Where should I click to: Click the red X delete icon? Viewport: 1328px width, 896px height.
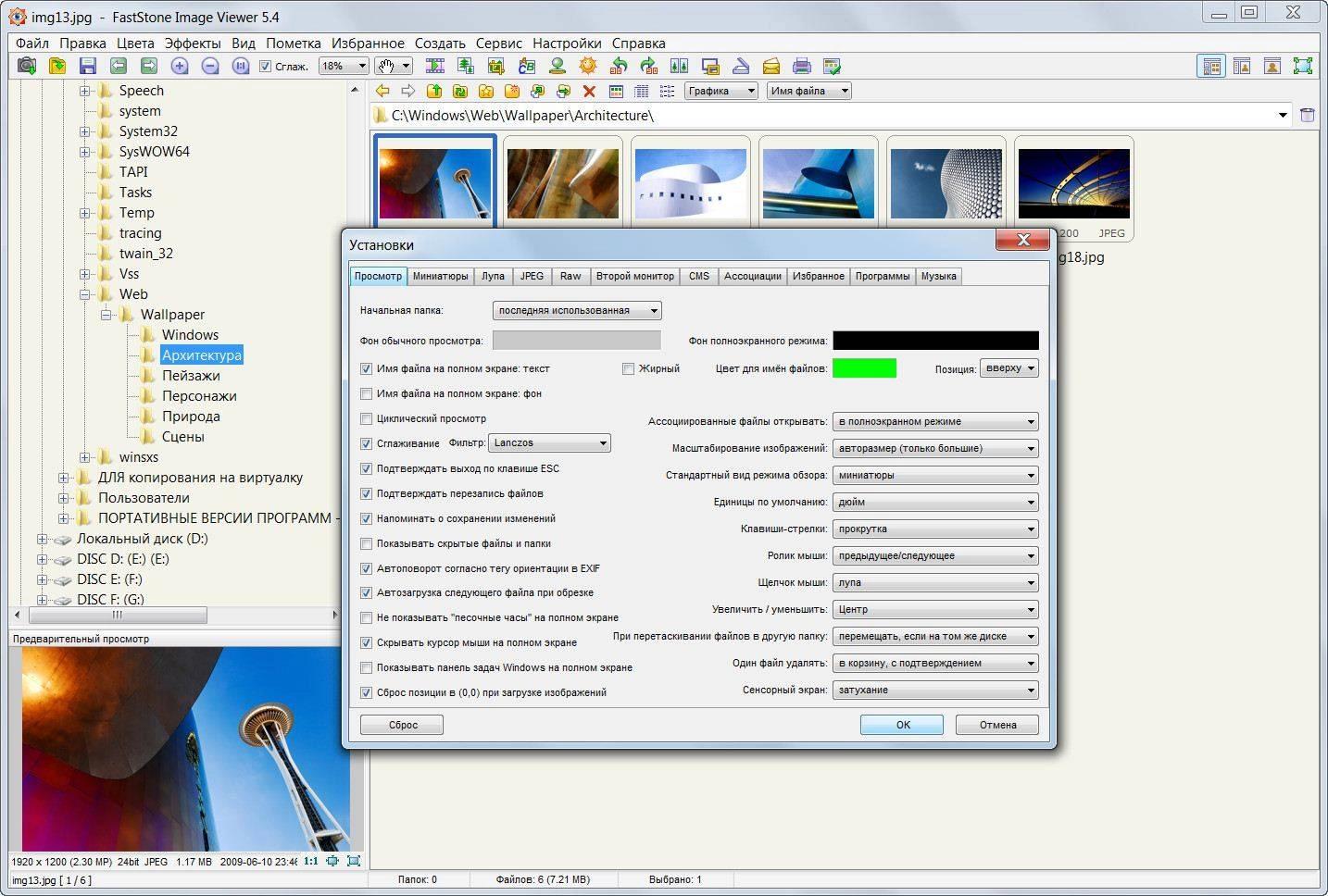click(x=589, y=91)
